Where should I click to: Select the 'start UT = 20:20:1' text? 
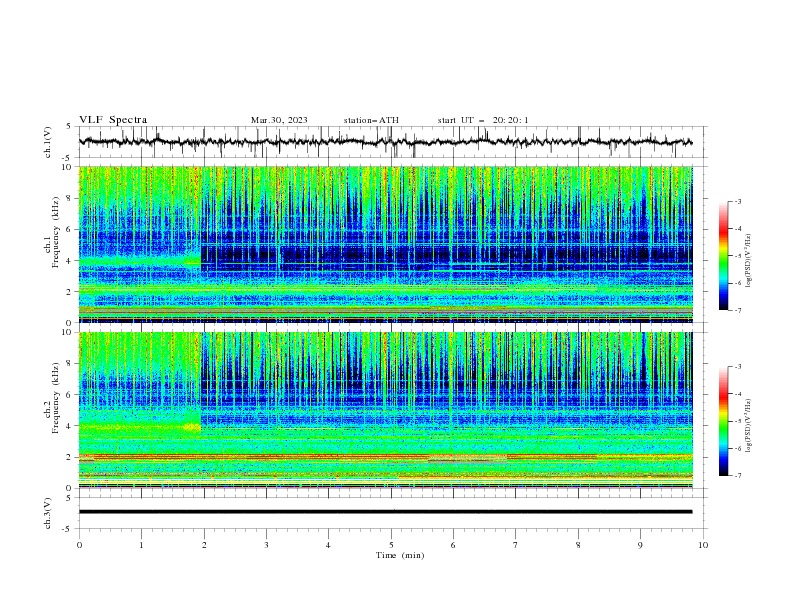[483, 120]
